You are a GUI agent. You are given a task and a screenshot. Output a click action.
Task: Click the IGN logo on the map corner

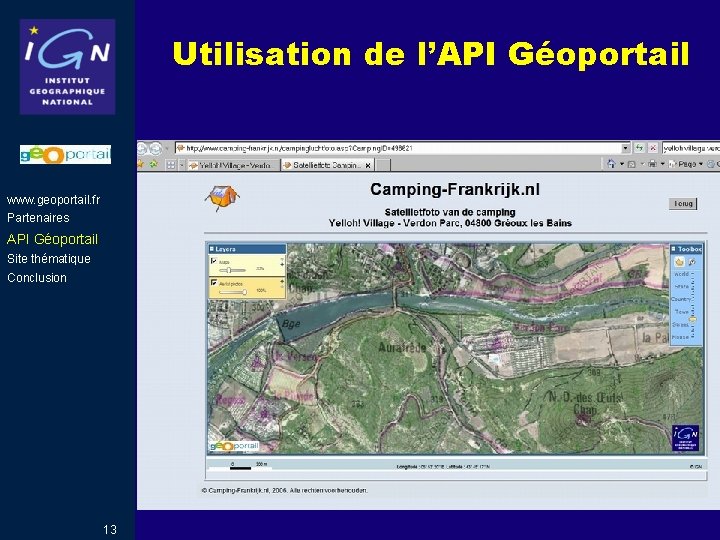686,438
